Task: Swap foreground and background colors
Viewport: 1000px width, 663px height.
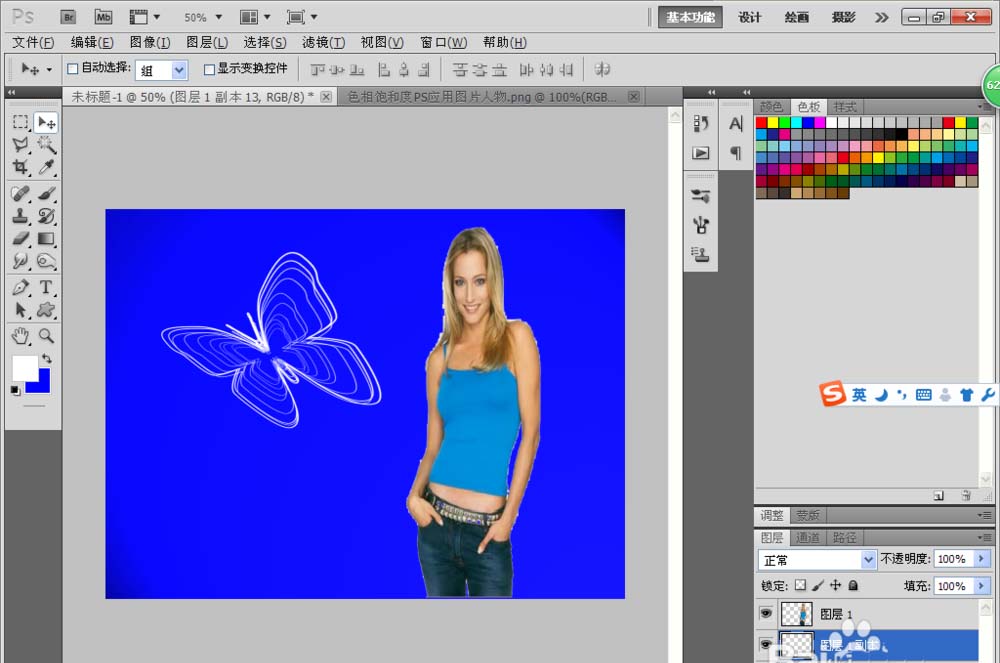Action: tap(46, 358)
